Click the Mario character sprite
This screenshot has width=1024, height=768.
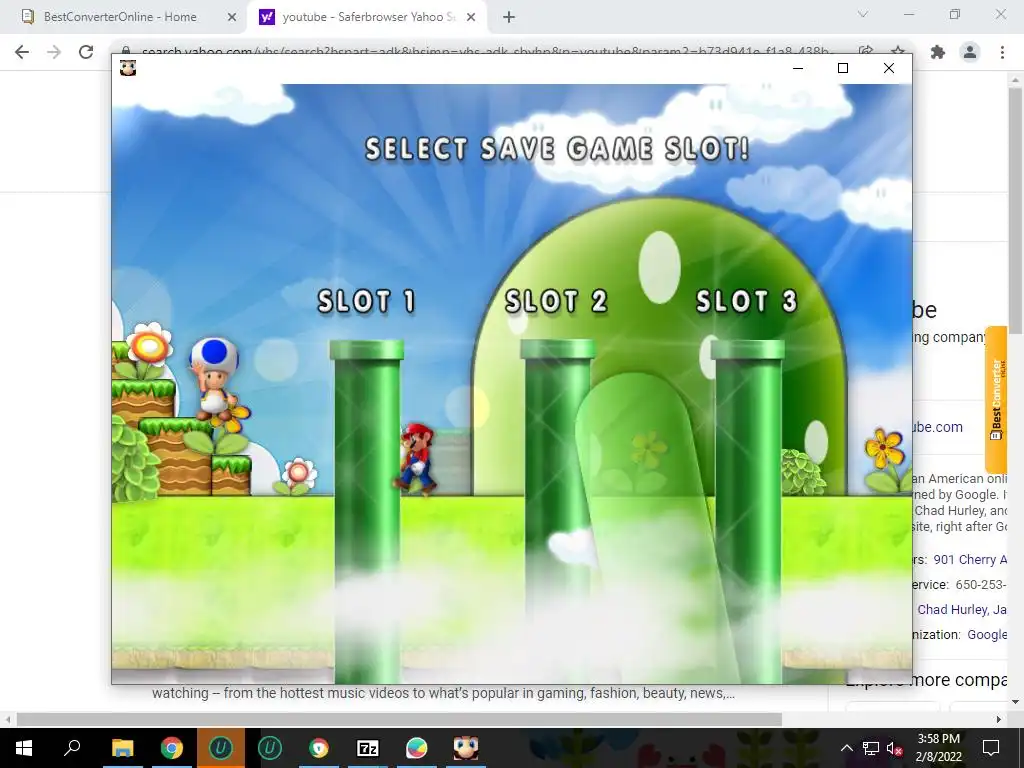(x=416, y=458)
